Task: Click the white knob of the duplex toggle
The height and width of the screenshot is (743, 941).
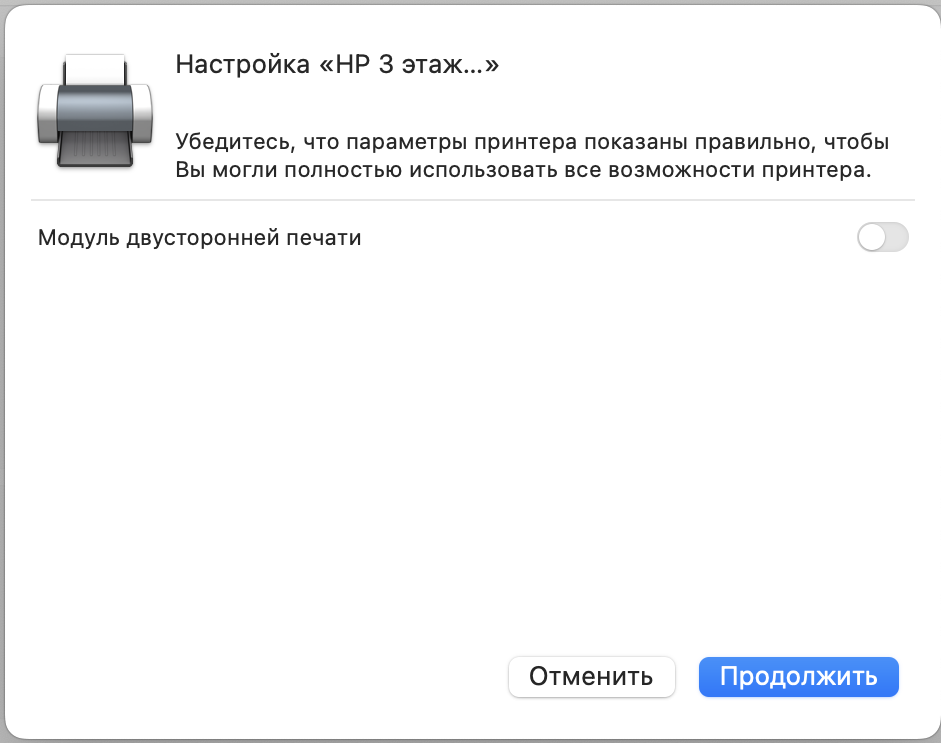Action: click(x=872, y=238)
